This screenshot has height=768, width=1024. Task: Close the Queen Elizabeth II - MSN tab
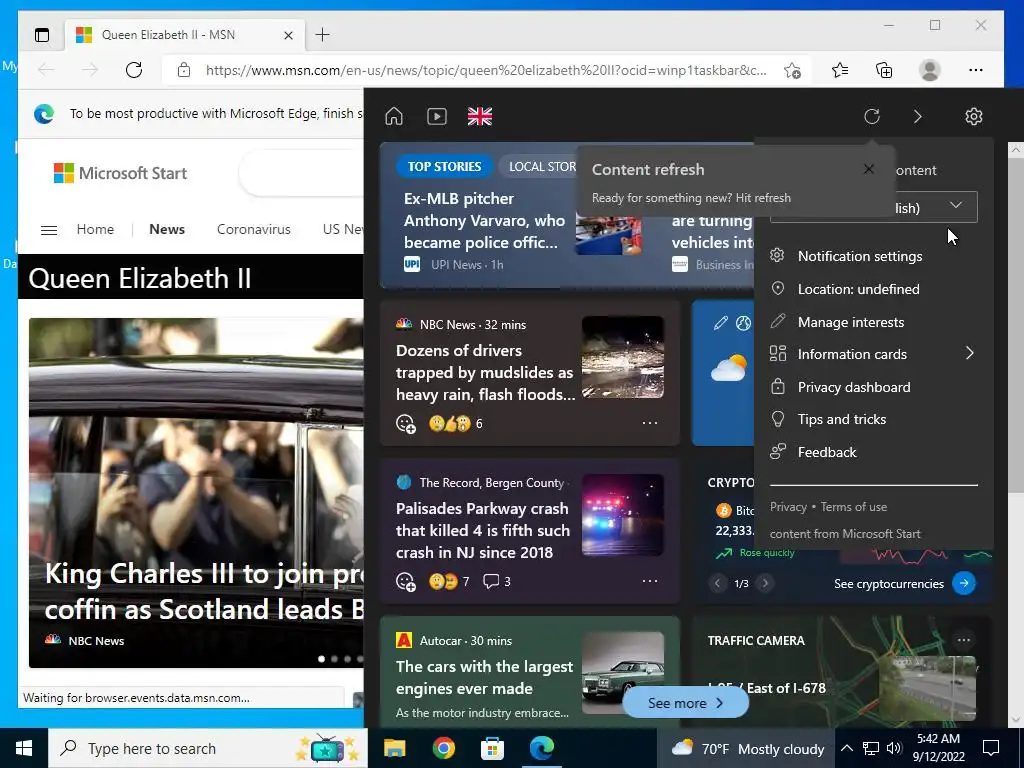click(x=288, y=35)
